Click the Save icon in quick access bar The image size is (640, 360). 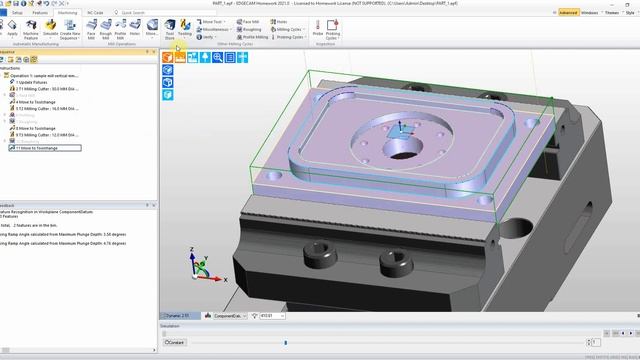(16, 3)
